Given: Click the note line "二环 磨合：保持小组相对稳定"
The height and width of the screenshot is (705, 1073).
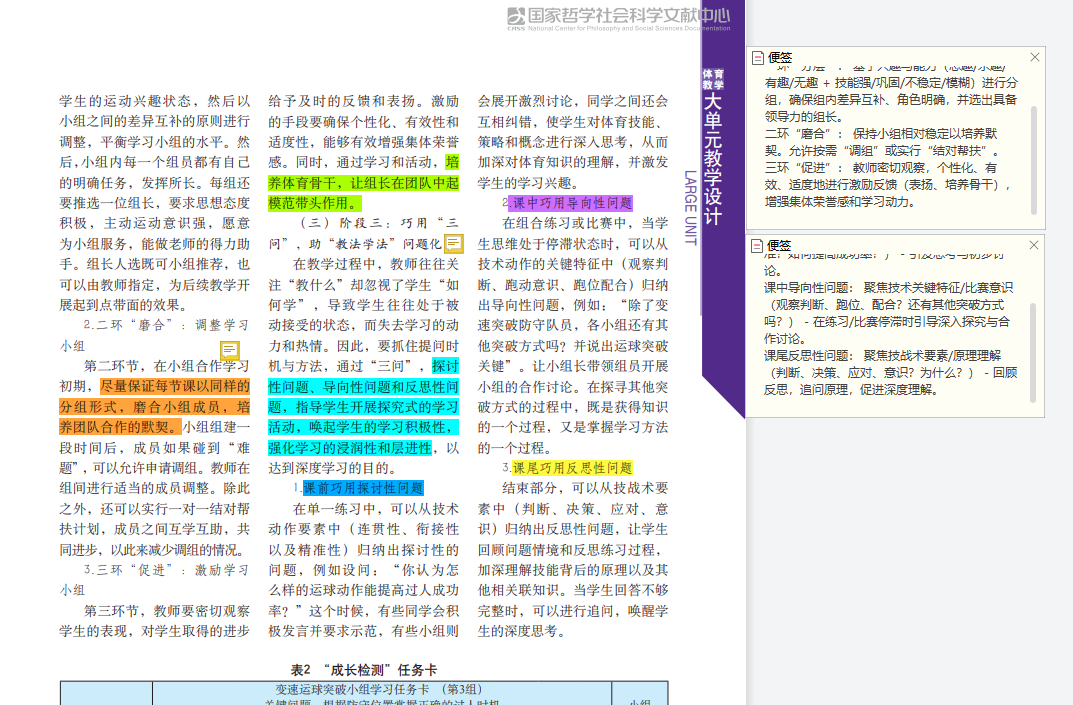Looking at the screenshot, I should click(x=881, y=133).
